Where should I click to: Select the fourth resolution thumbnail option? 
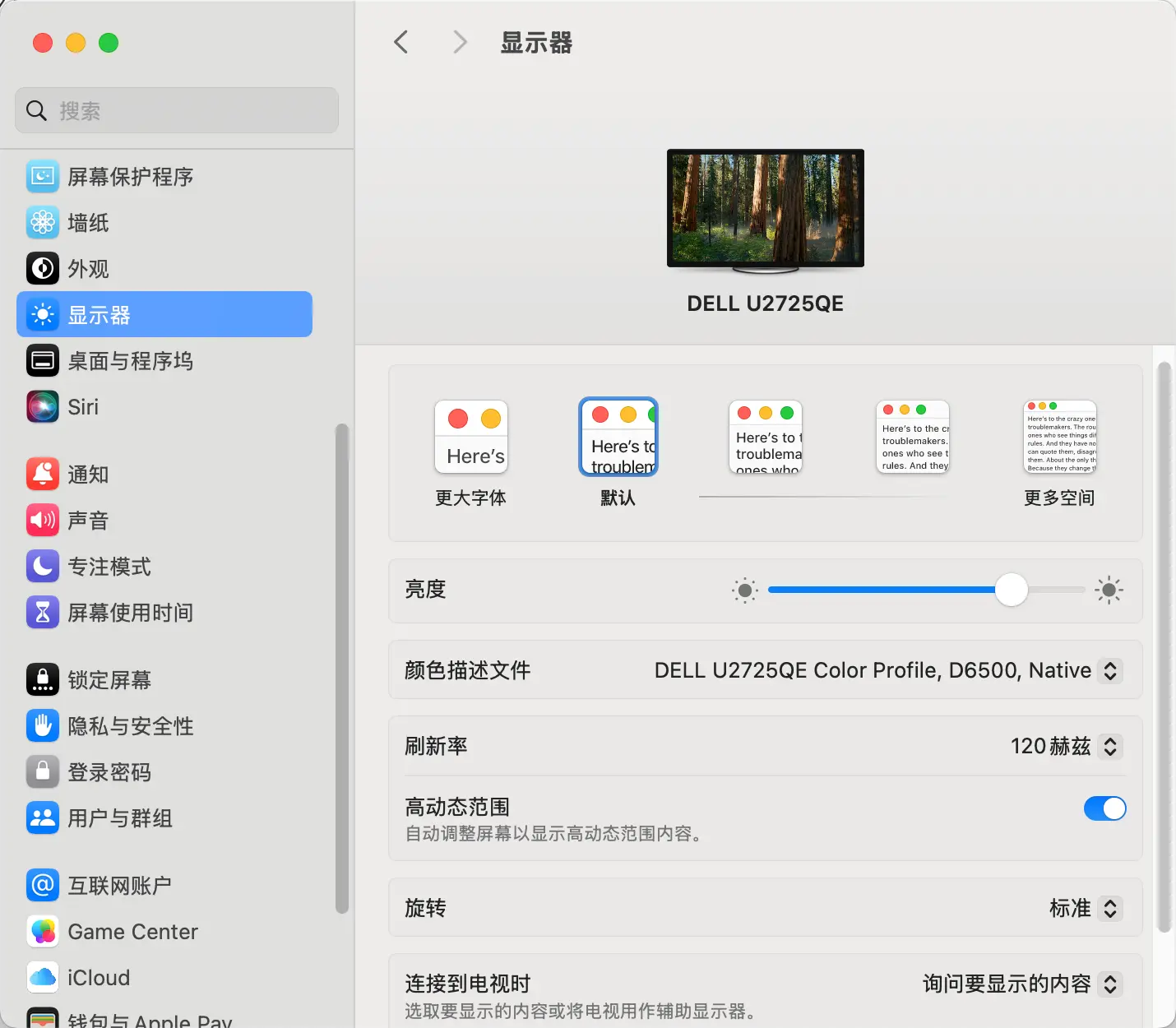pos(913,437)
